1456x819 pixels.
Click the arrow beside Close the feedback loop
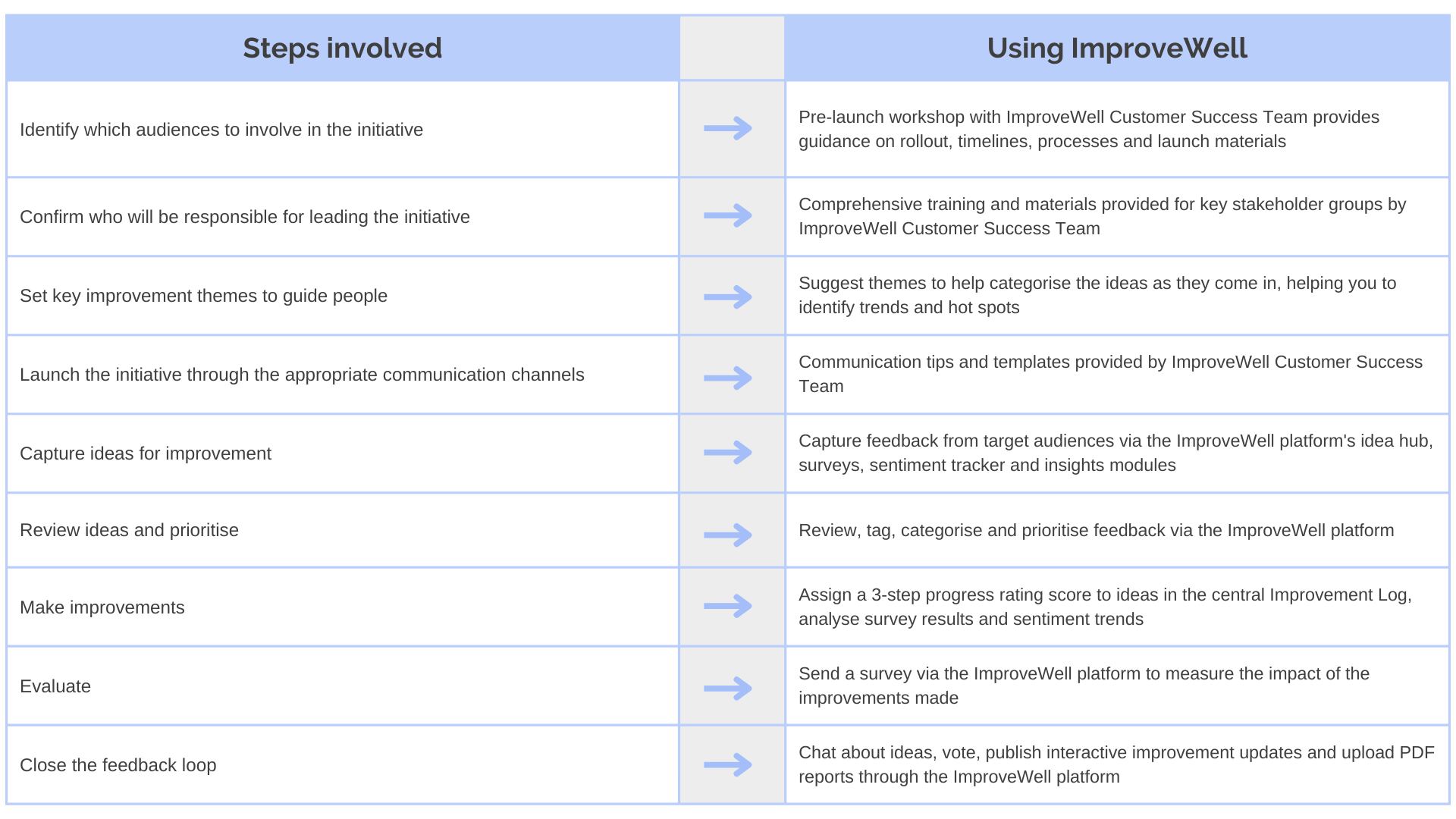[728, 764]
